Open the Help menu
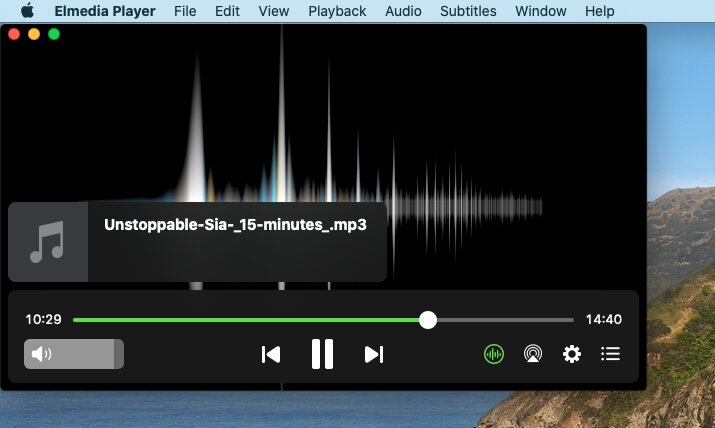715x428 pixels. (x=600, y=11)
